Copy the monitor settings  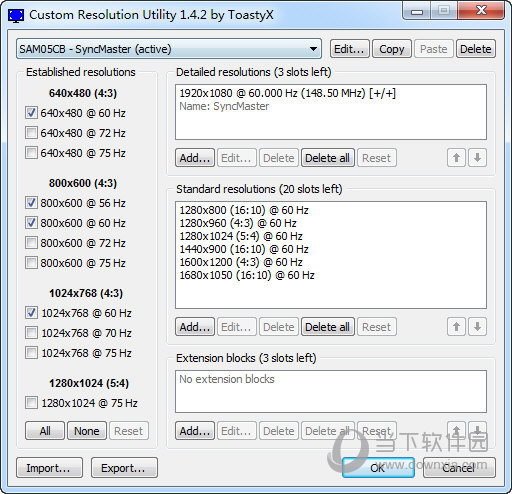click(x=391, y=49)
